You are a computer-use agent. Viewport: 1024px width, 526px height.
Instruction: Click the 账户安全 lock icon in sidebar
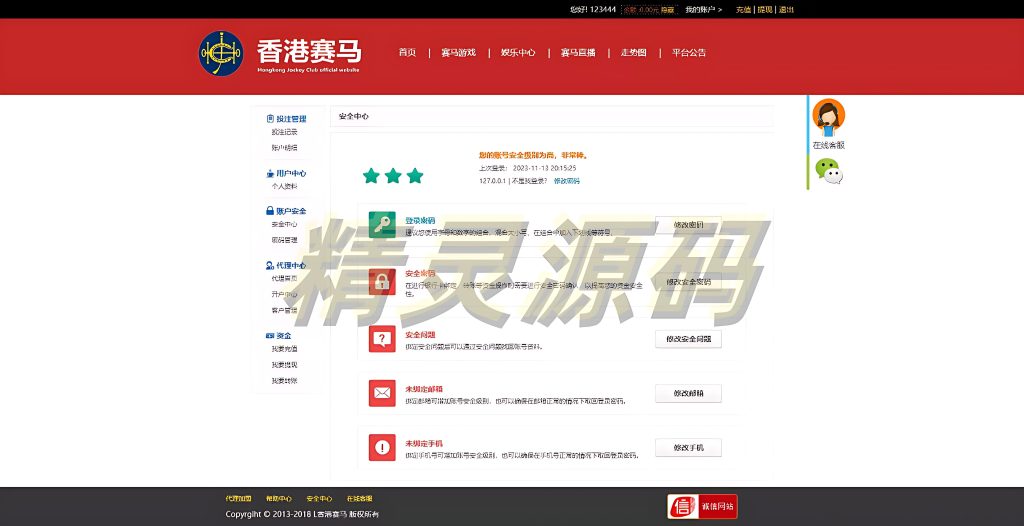tap(270, 211)
